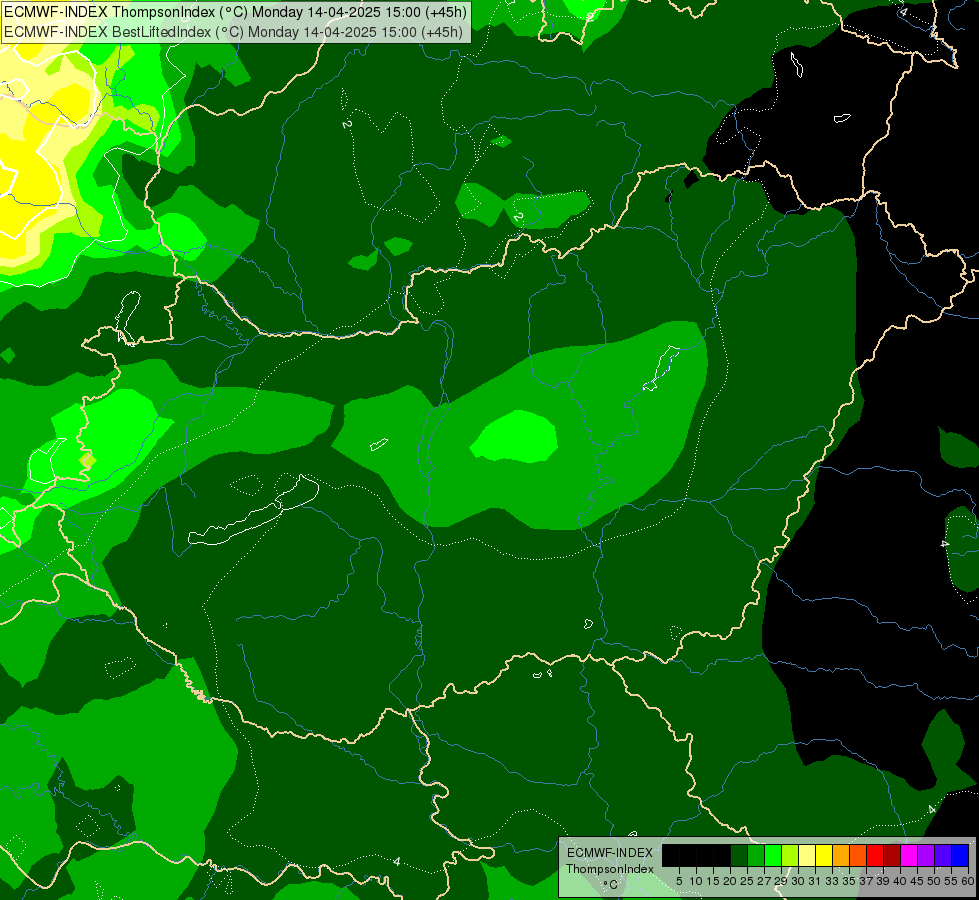979x900 pixels.
Task: Click the legend tick value 25
Action: coord(747,881)
